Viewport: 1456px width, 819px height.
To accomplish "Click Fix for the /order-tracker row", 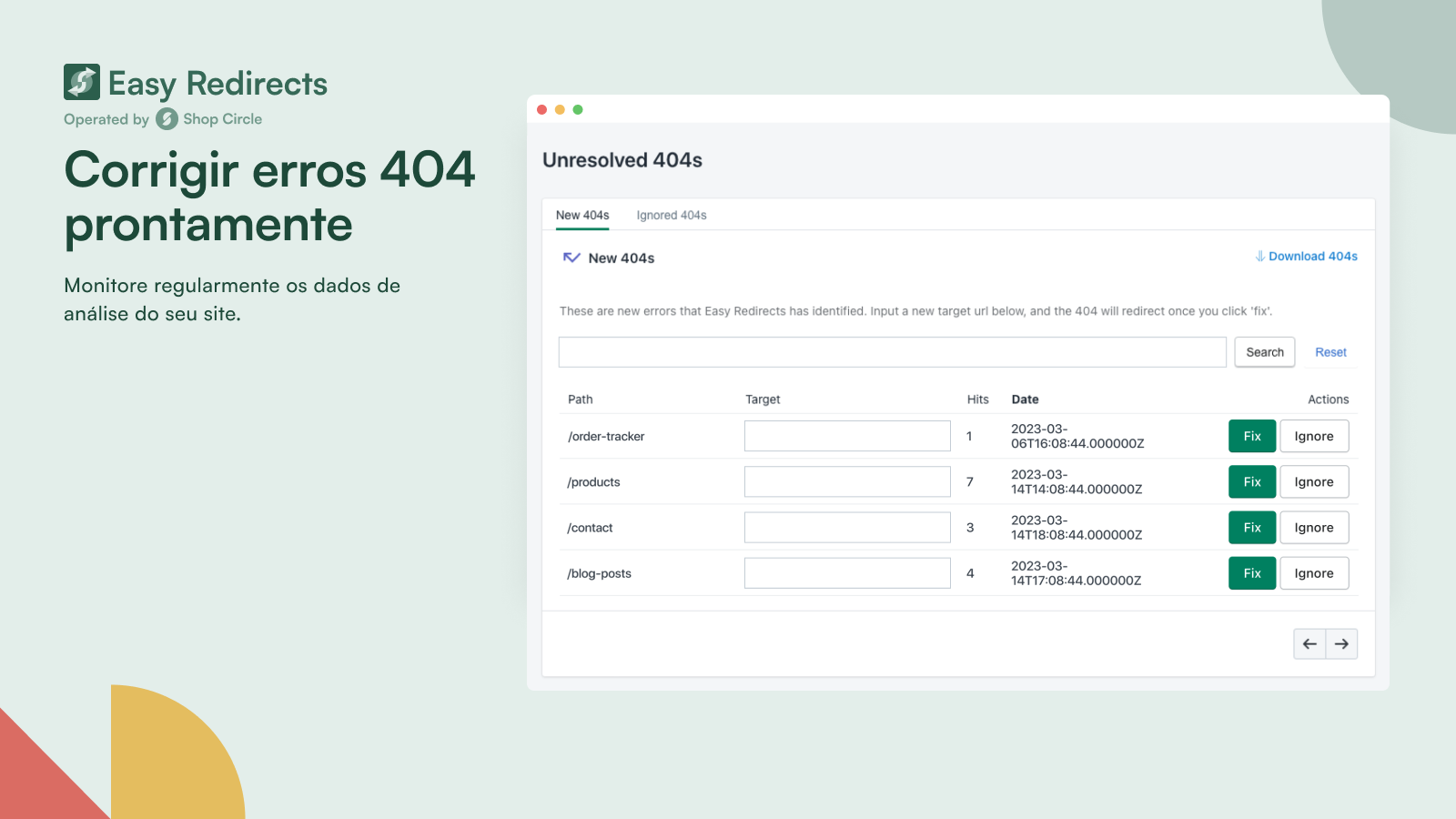I will [1252, 436].
